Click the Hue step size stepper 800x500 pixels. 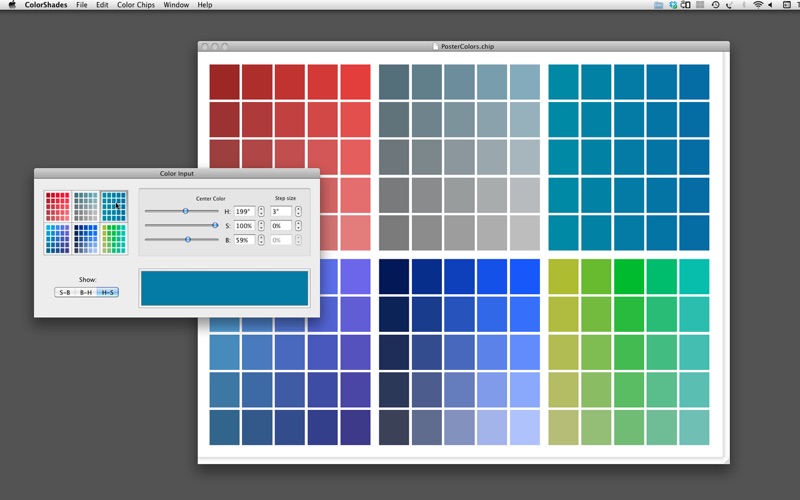(x=298, y=211)
